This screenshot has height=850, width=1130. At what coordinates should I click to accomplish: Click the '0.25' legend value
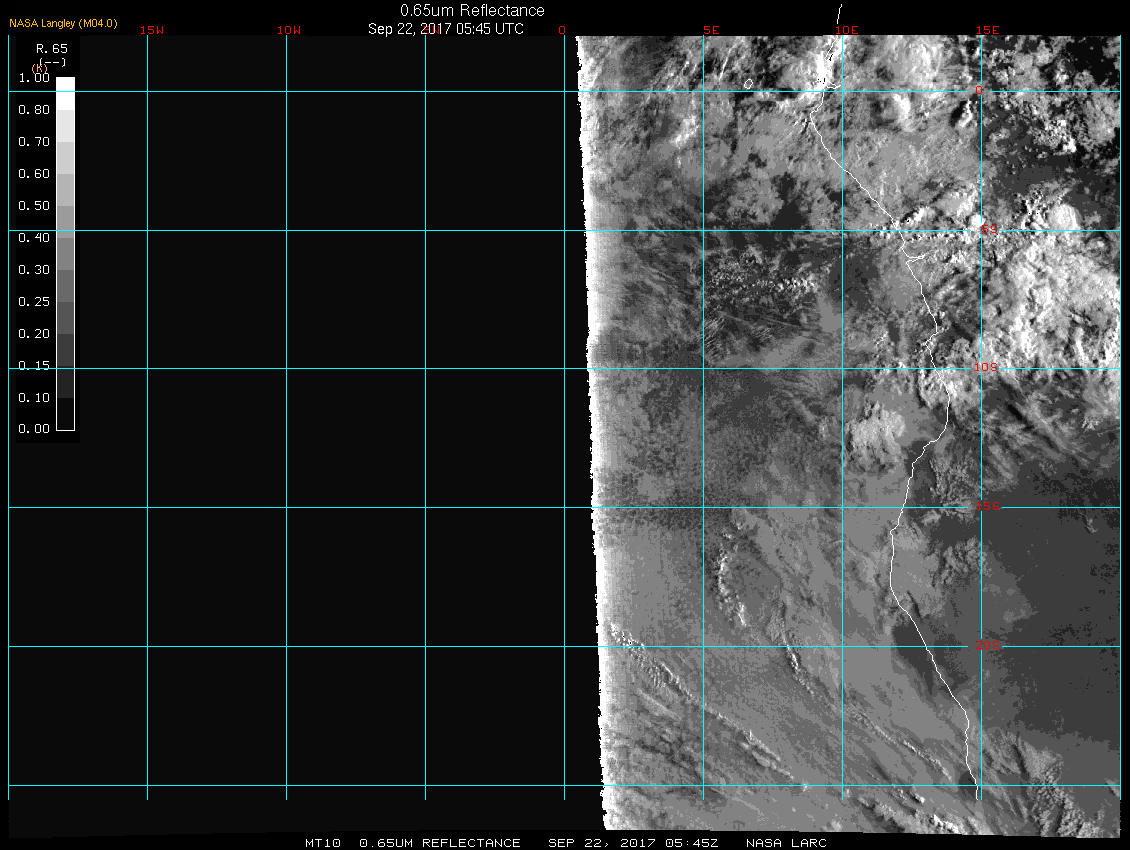pos(34,301)
